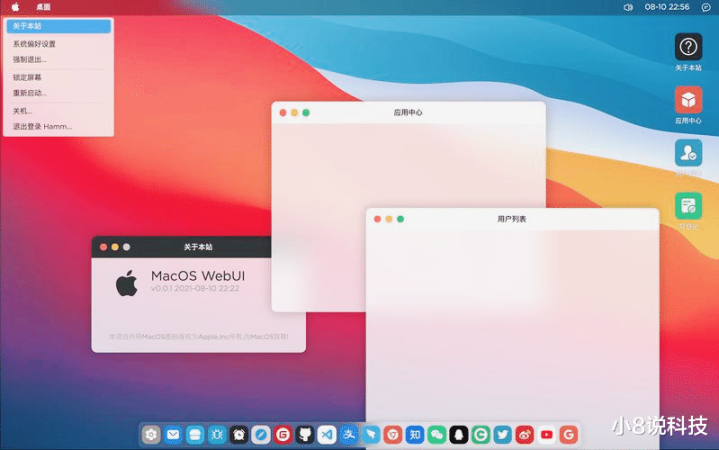The image size is (719, 450).
Task: Click the v0.0.1 2021-08-10 22:22 version text
Action: coord(195,289)
